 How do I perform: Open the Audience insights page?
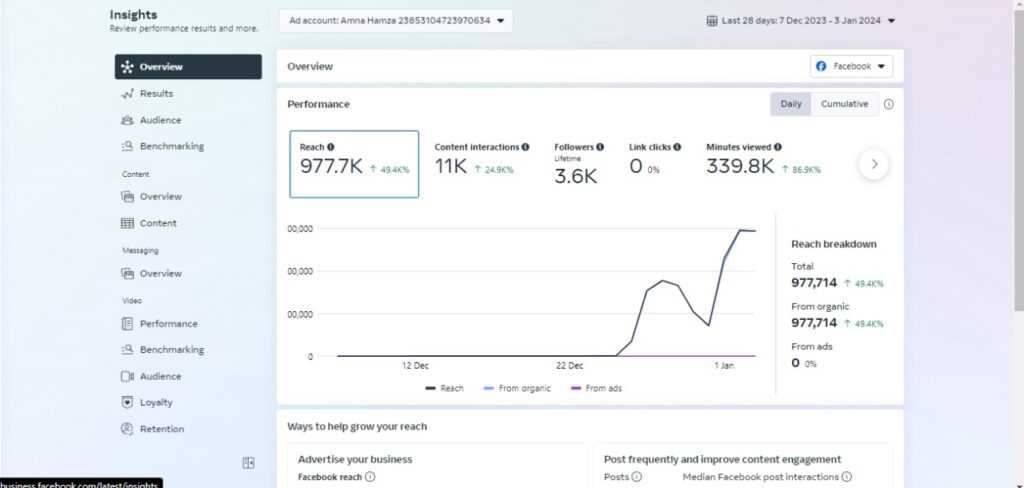point(159,120)
